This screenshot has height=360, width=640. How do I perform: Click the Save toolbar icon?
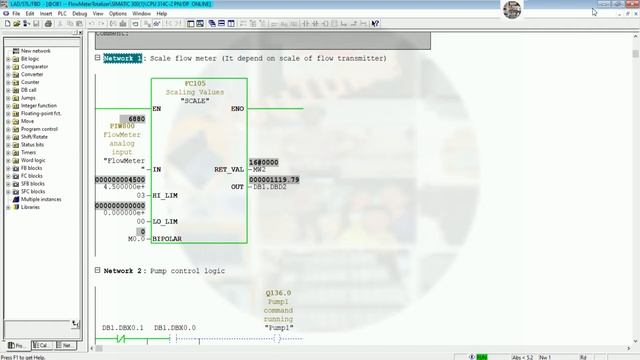[36, 24]
